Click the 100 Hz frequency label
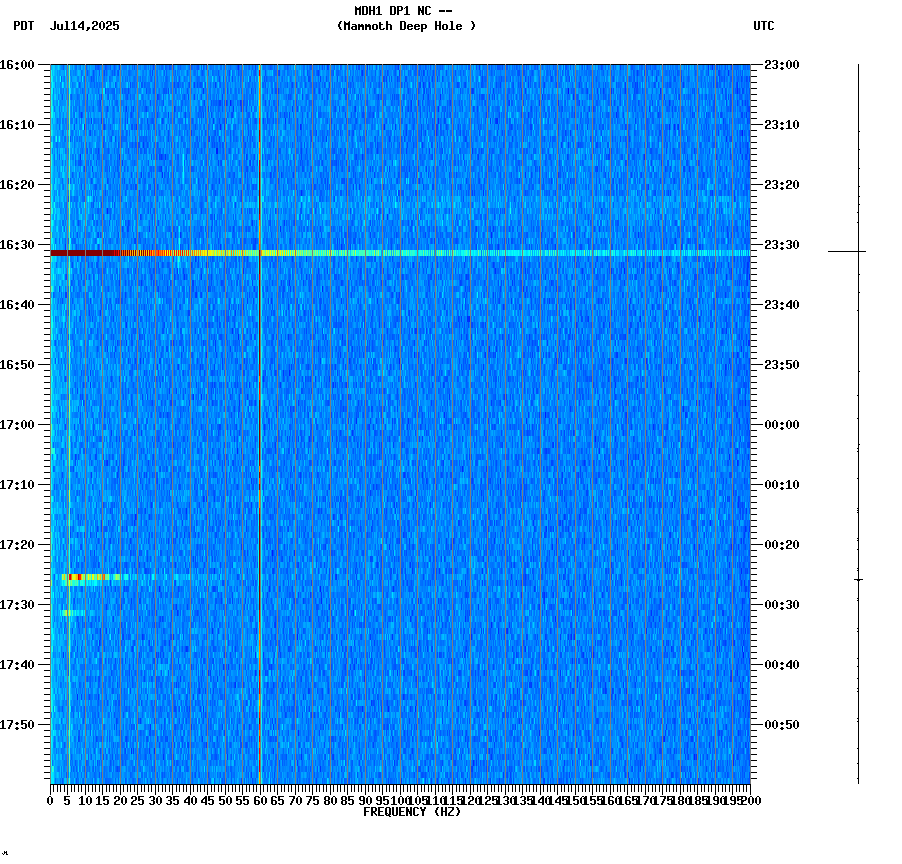Image resolution: width=902 pixels, height=864 pixels. point(401,800)
